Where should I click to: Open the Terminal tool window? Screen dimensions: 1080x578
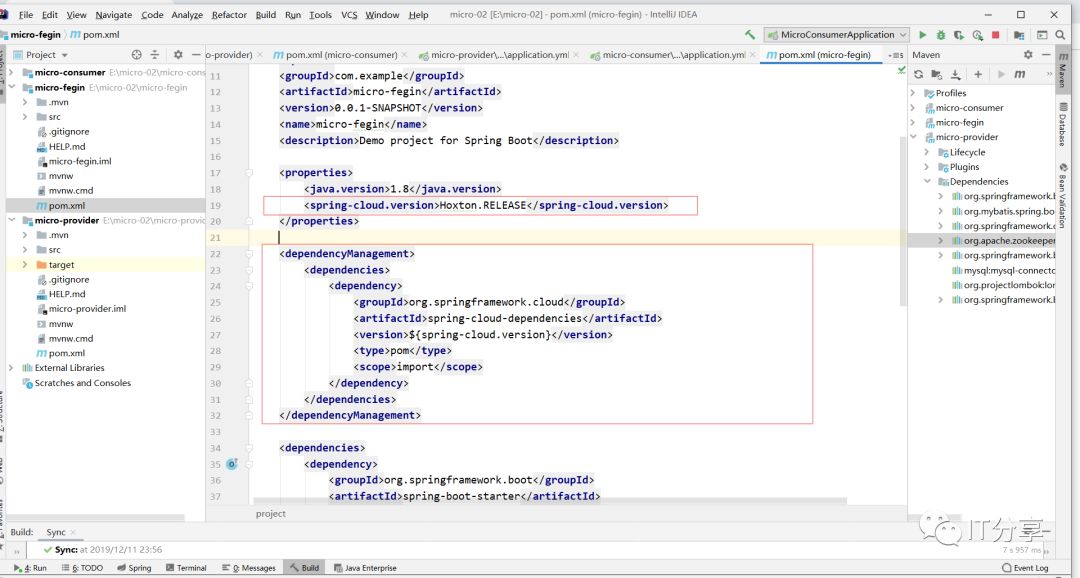point(186,568)
